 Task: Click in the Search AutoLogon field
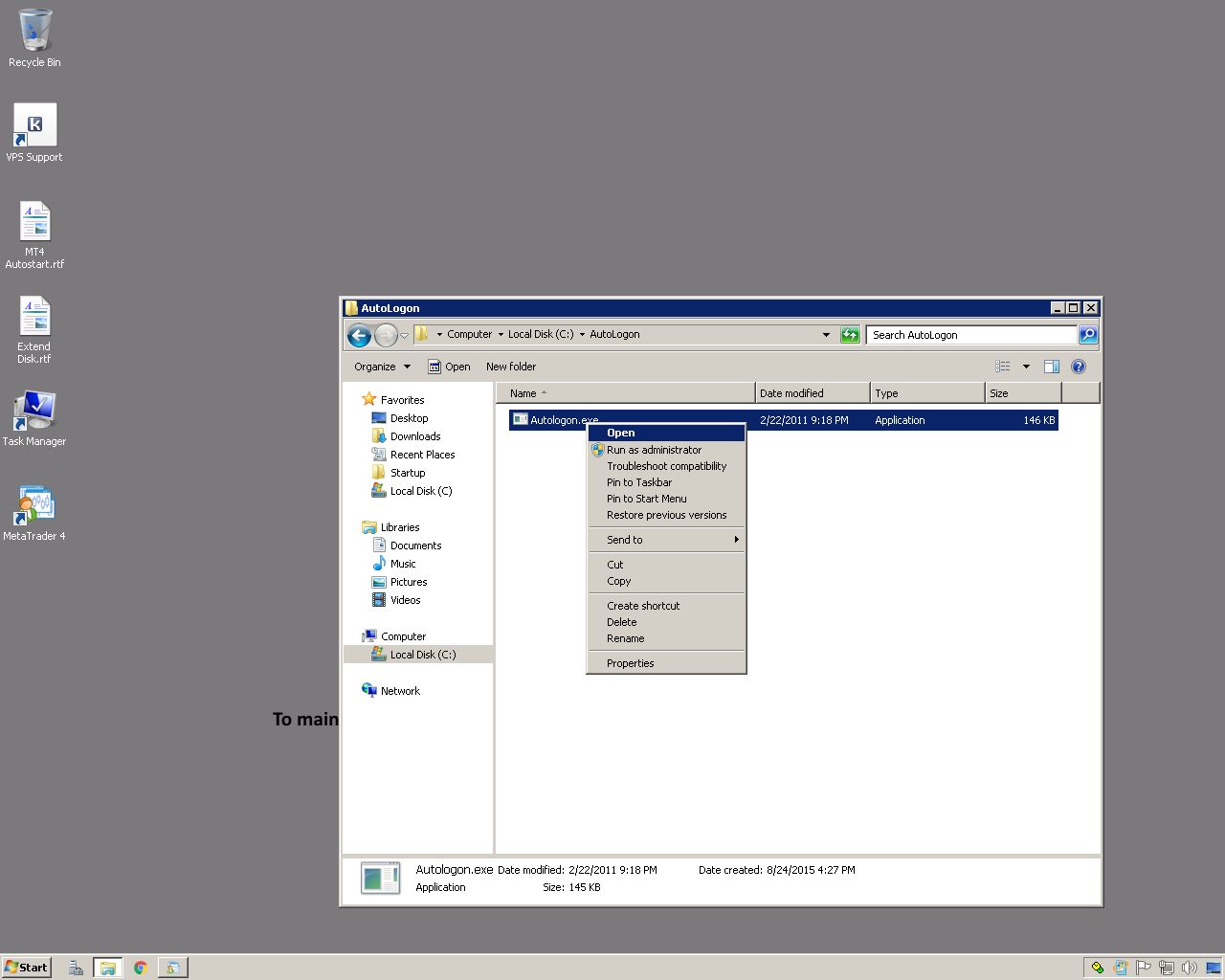(970, 335)
